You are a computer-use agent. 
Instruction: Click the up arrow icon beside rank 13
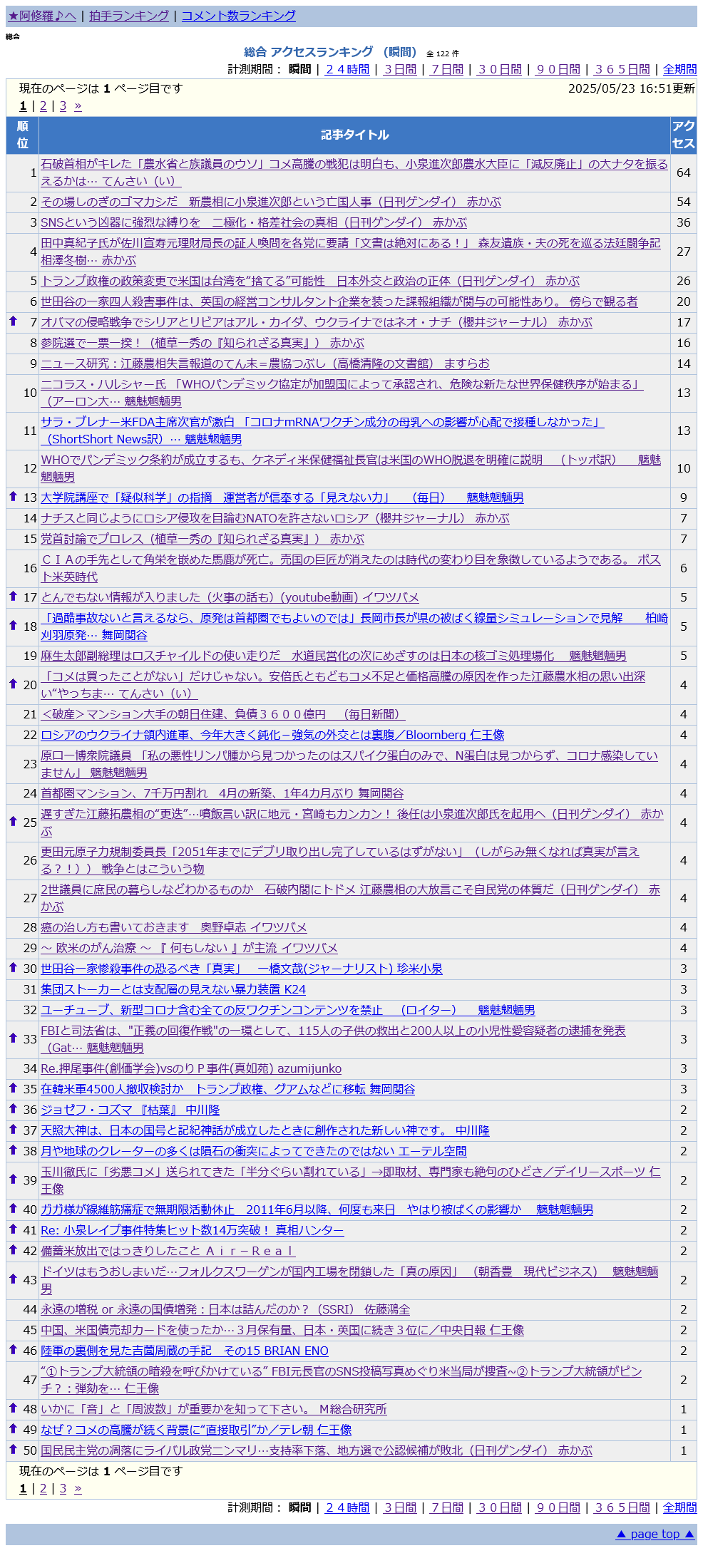click(13, 497)
